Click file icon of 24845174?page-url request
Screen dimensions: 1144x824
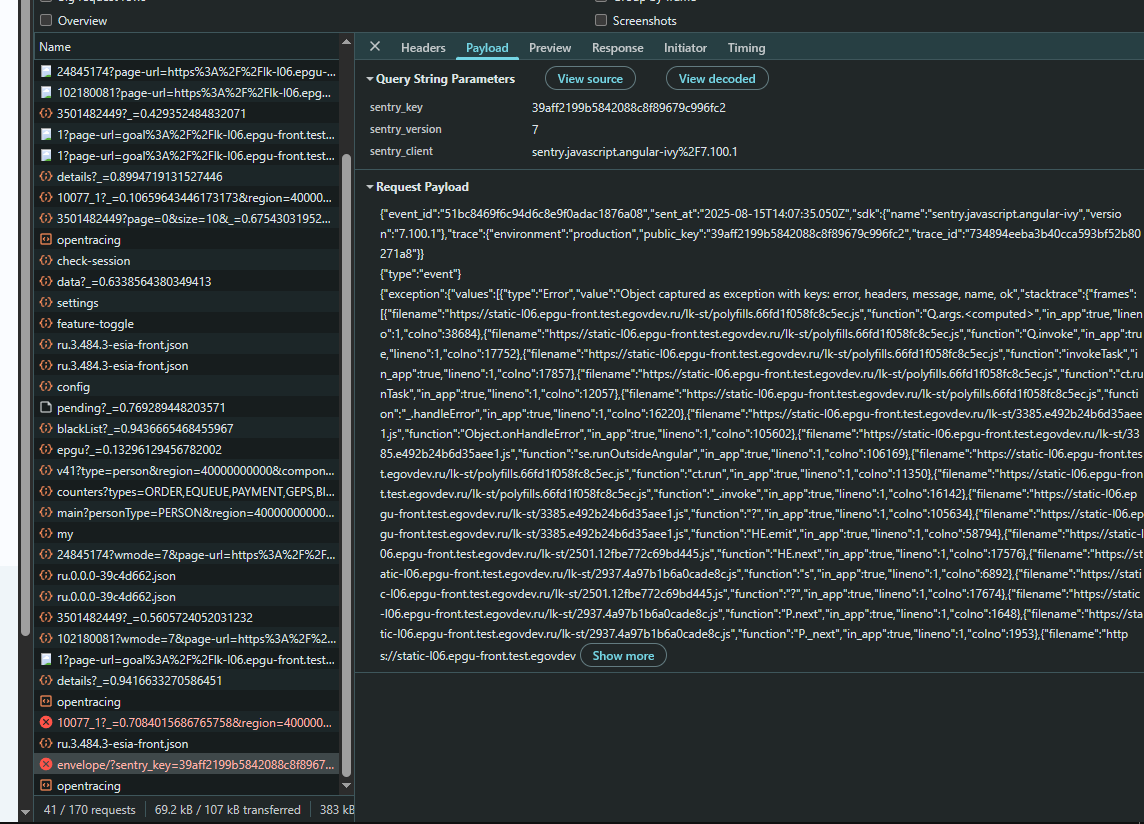[x=46, y=72]
